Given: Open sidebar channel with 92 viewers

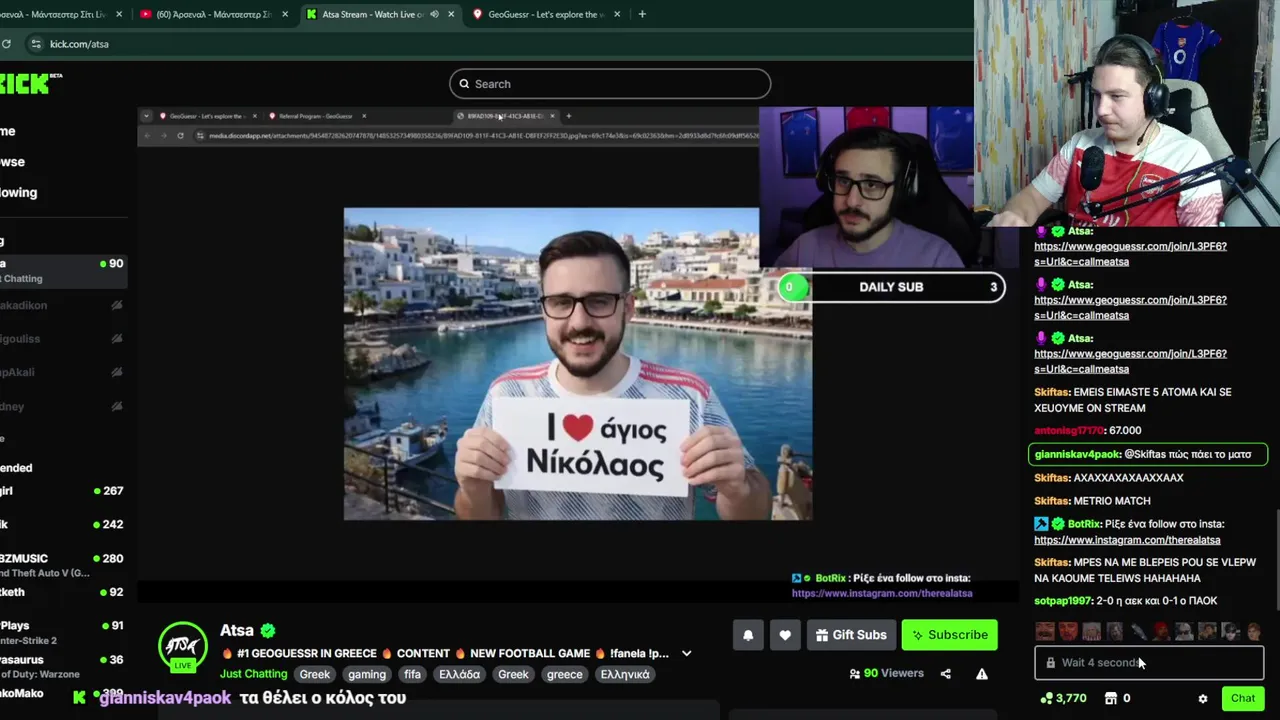Looking at the screenshot, I should [x=62, y=592].
